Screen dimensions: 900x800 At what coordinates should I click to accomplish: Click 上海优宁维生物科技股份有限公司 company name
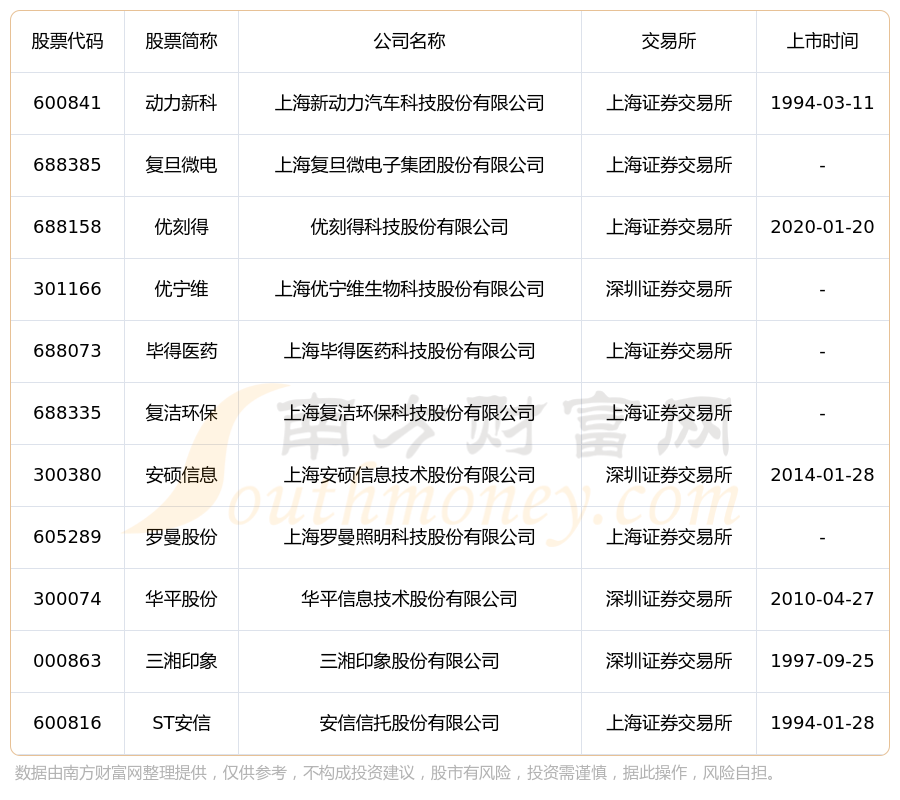click(409, 289)
